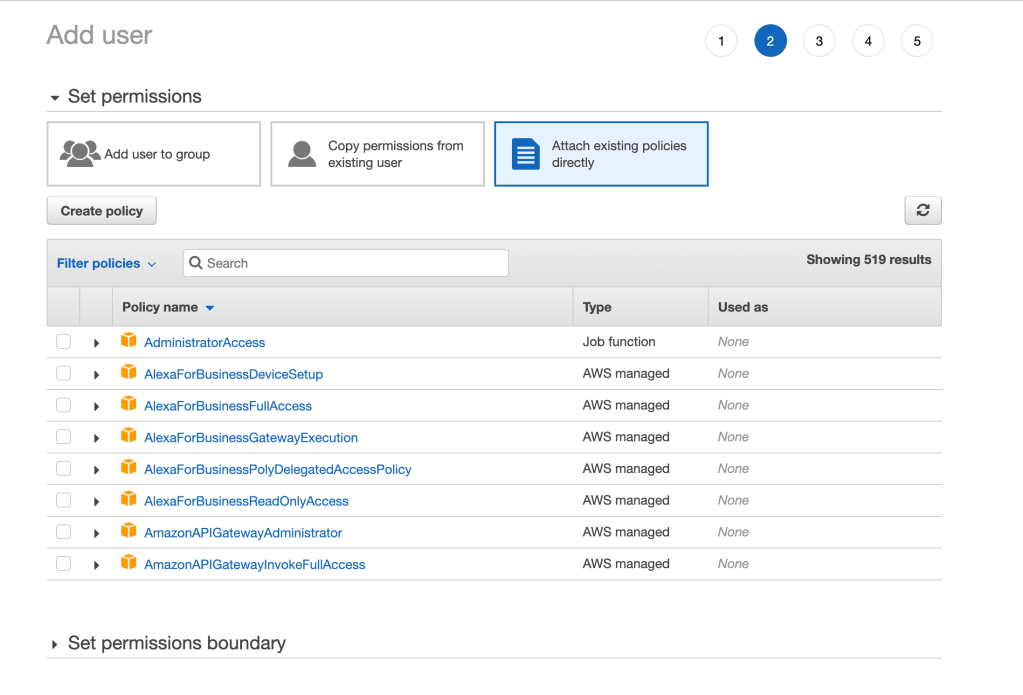Click the Create policy button
Viewport: 1023px width, 695px height.
pos(101,210)
